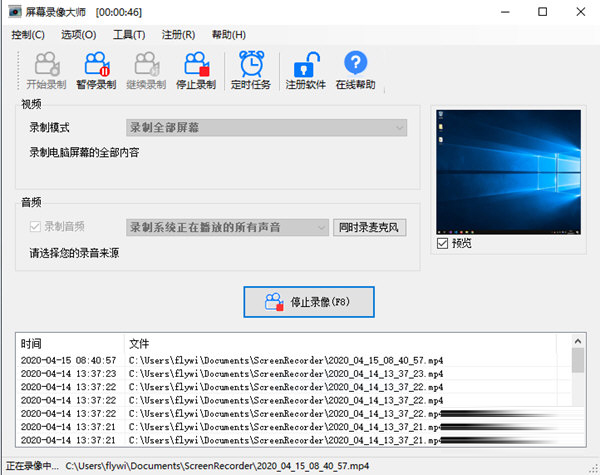Toggle the 预览 checkbox

442,243
